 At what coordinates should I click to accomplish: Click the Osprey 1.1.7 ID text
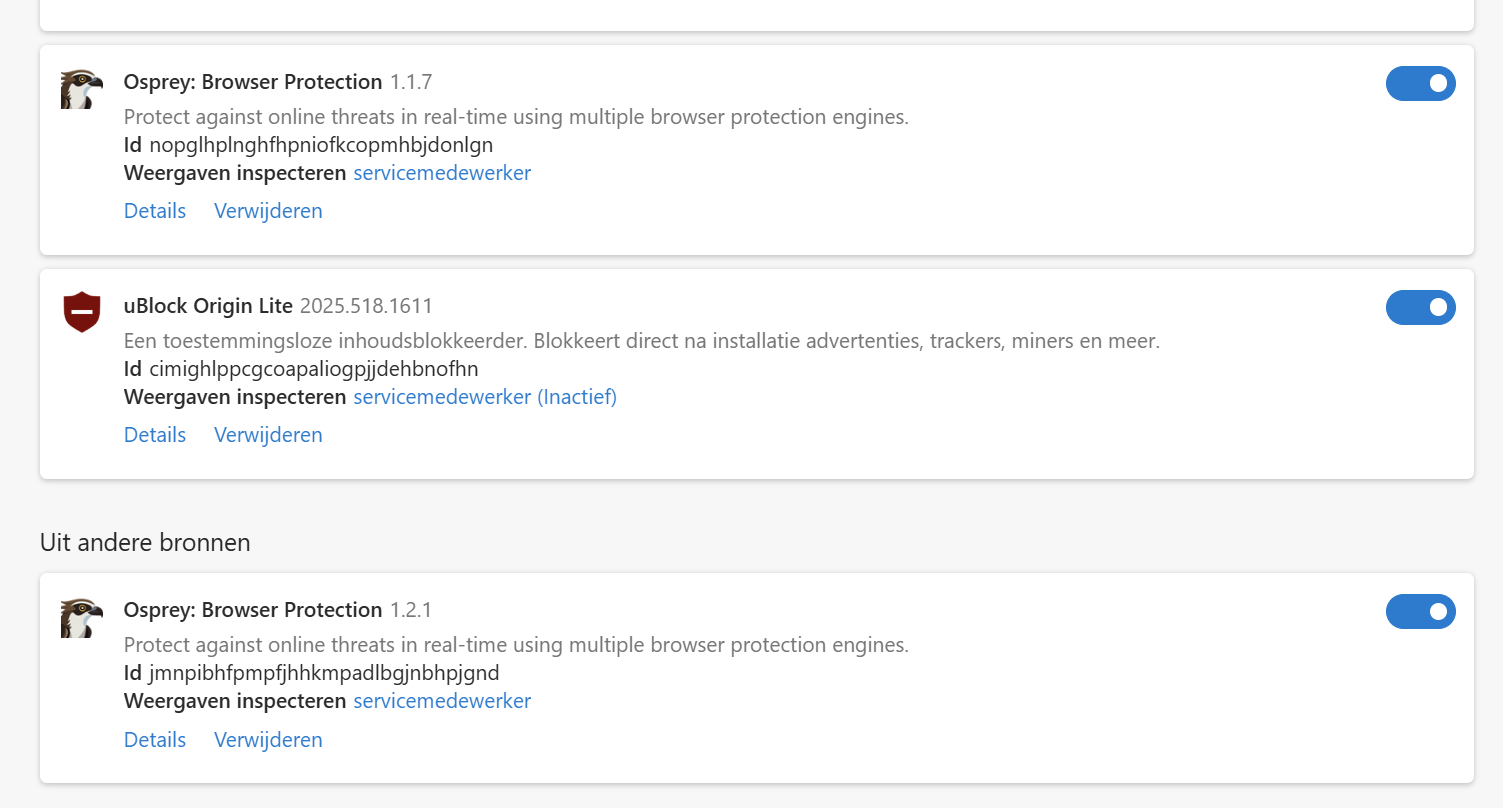321,145
